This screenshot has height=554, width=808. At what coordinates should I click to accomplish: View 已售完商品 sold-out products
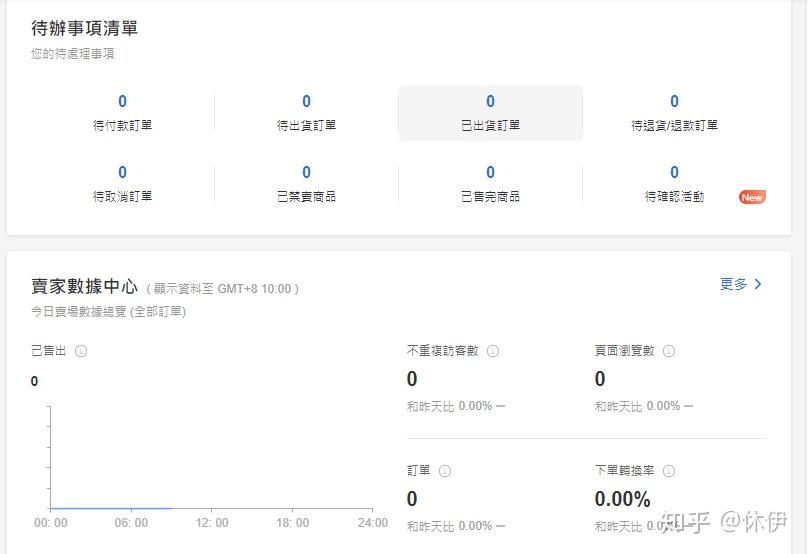click(490, 184)
